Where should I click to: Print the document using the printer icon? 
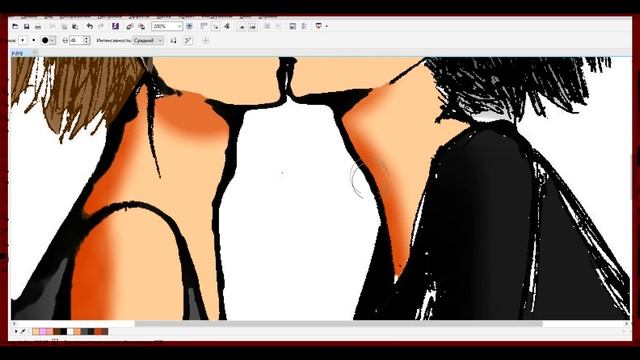point(38,27)
